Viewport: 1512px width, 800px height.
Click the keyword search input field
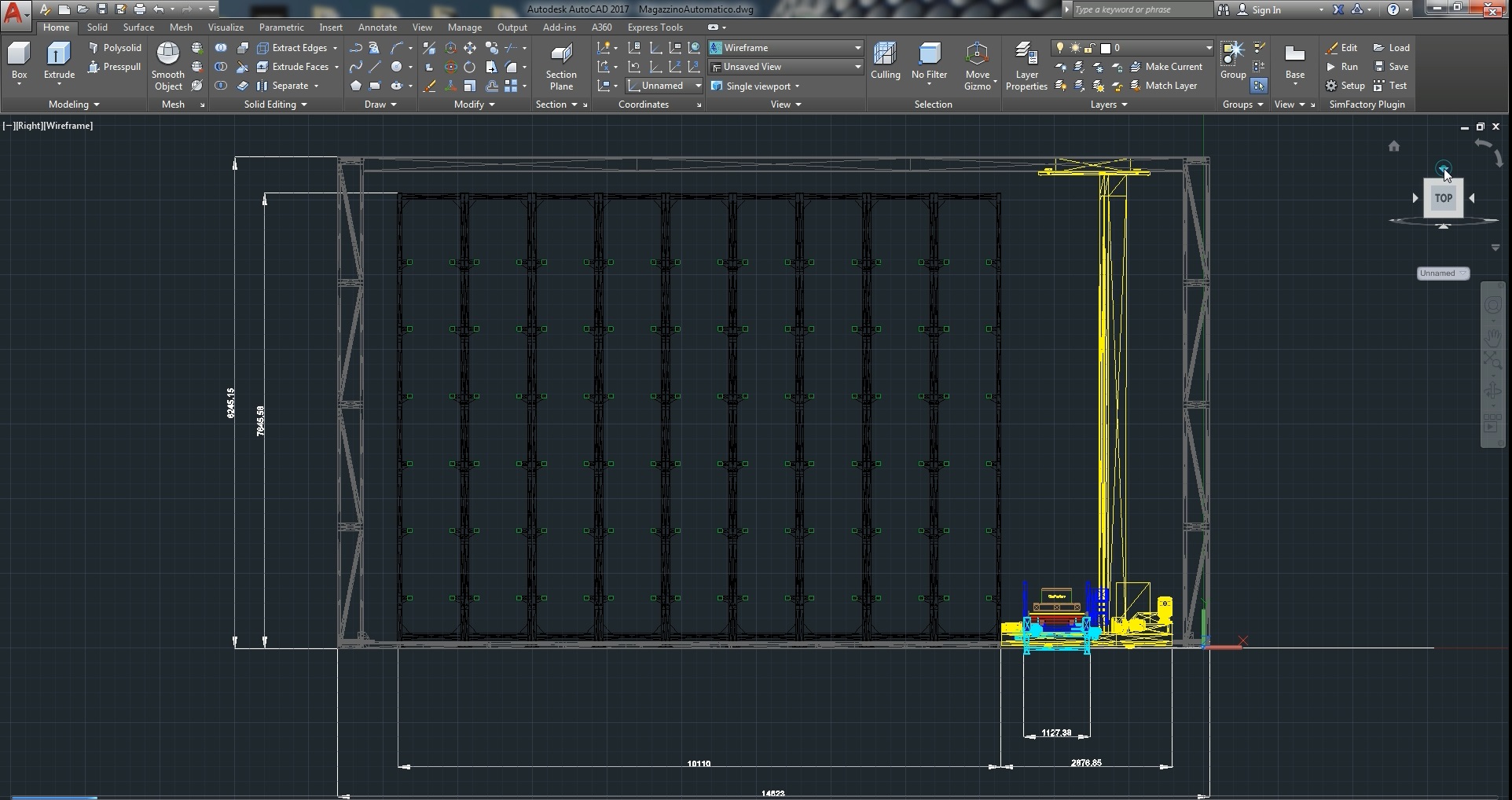coord(1141,9)
